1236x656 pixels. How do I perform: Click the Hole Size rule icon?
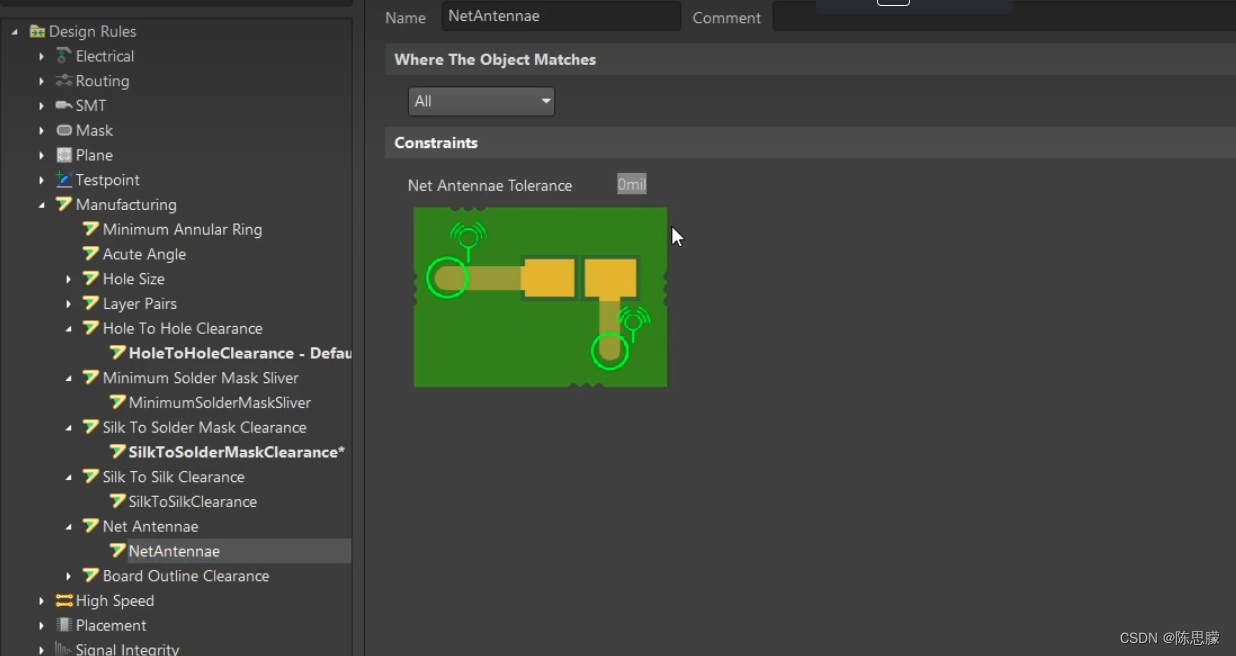(91, 279)
